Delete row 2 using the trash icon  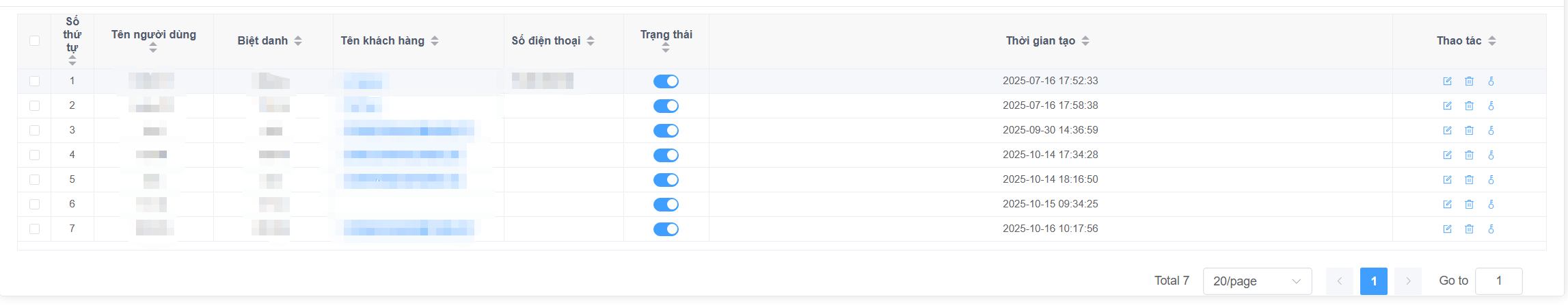[x=1469, y=106]
